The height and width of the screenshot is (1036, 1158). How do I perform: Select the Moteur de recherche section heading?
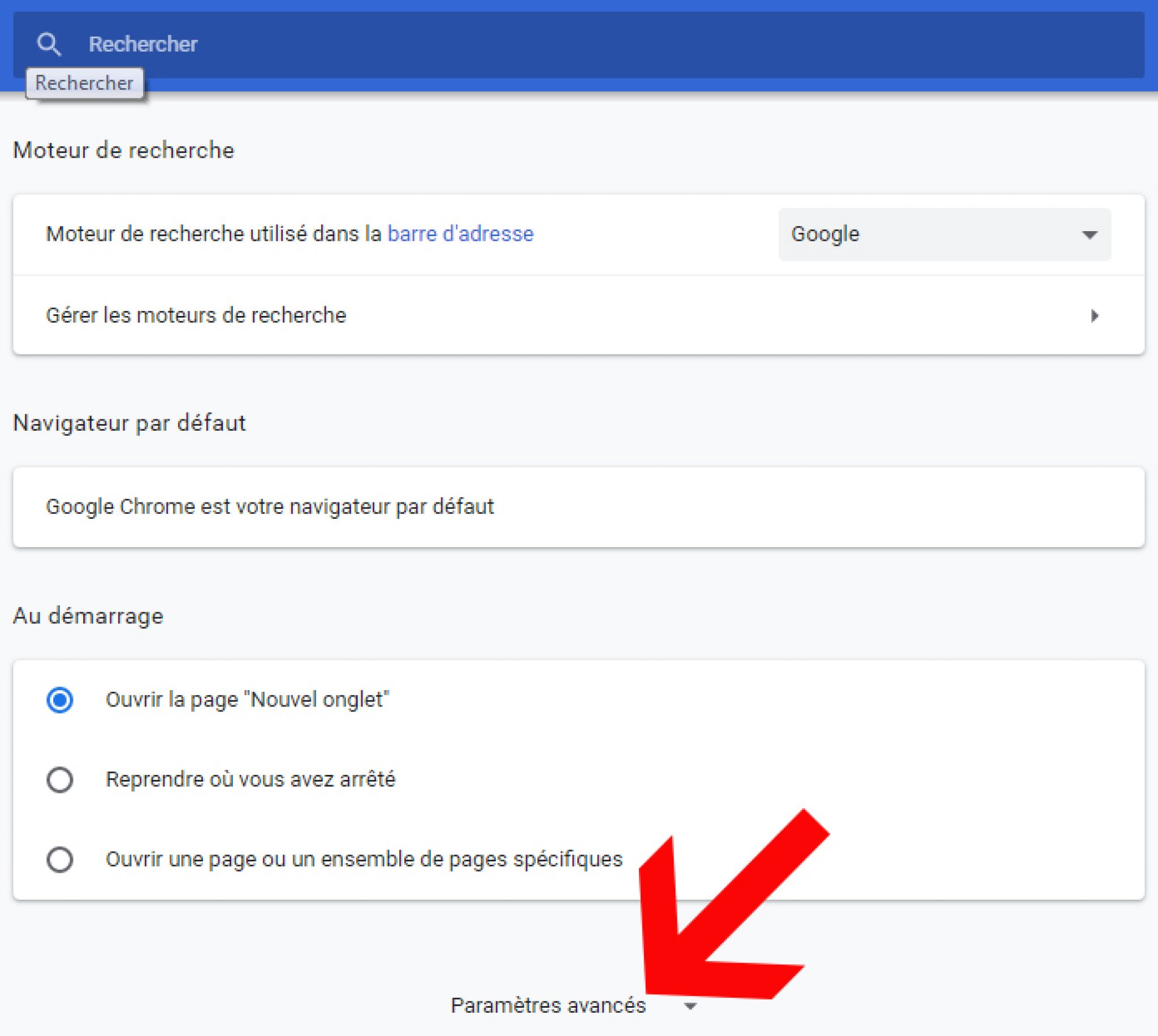(x=123, y=150)
